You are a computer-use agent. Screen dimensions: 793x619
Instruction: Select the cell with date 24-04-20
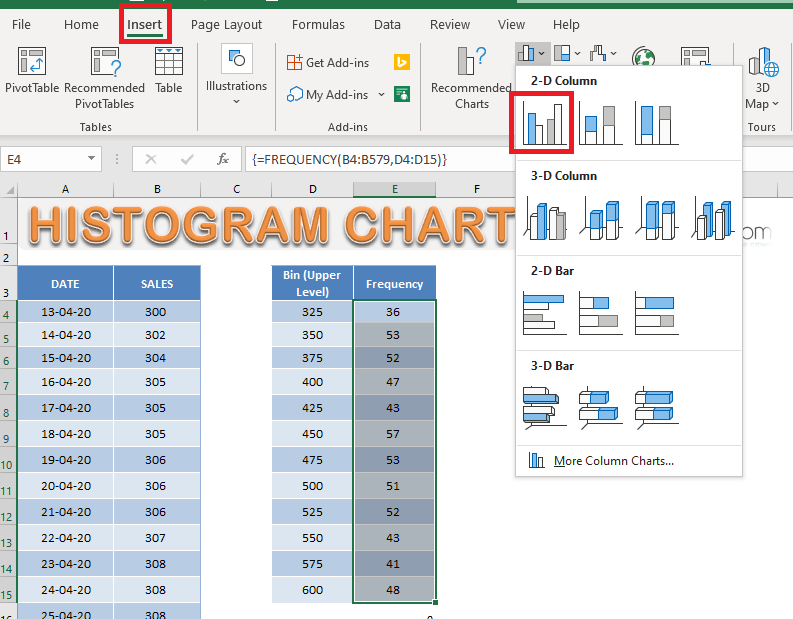point(66,590)
